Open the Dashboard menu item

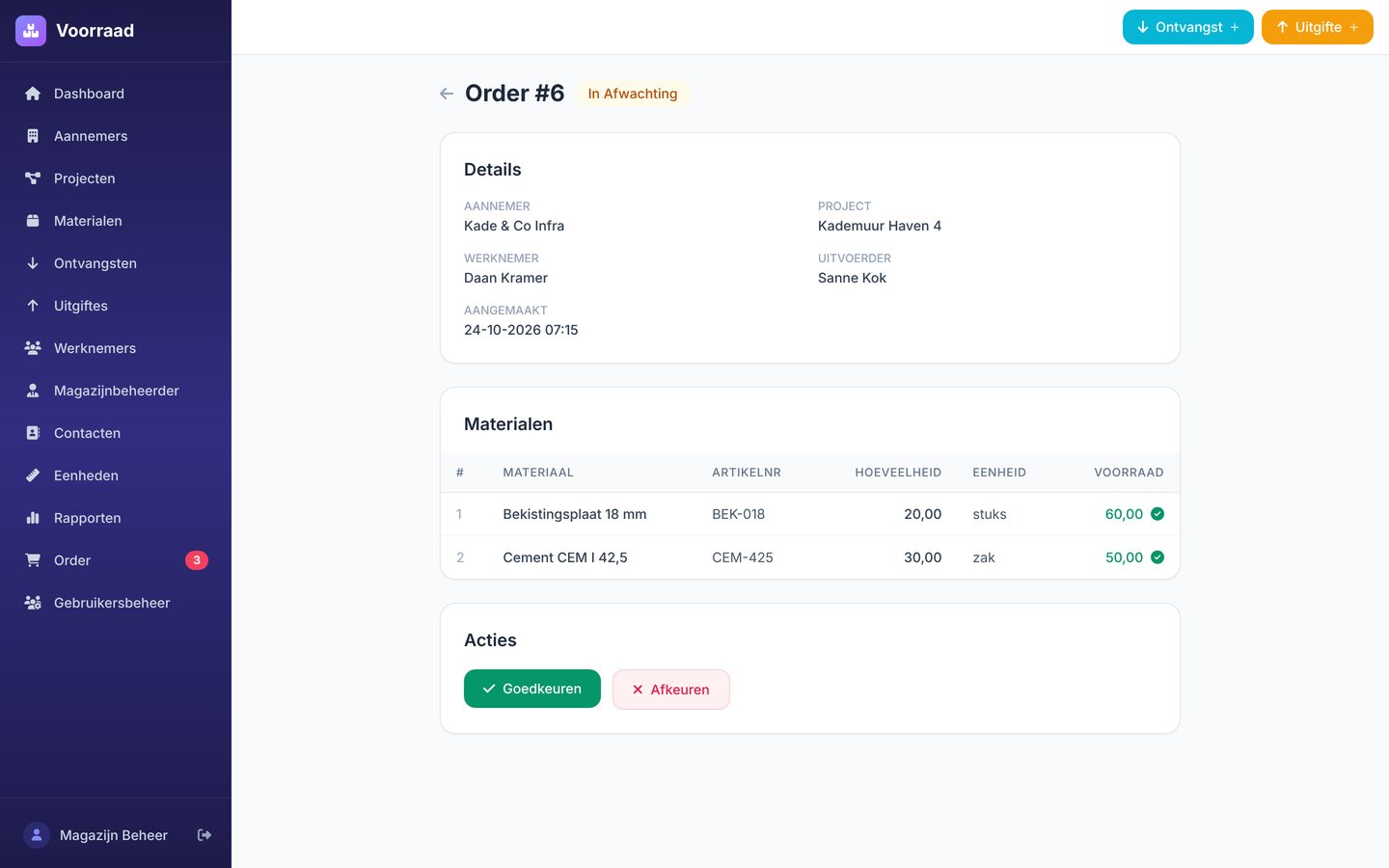[116, 94]
